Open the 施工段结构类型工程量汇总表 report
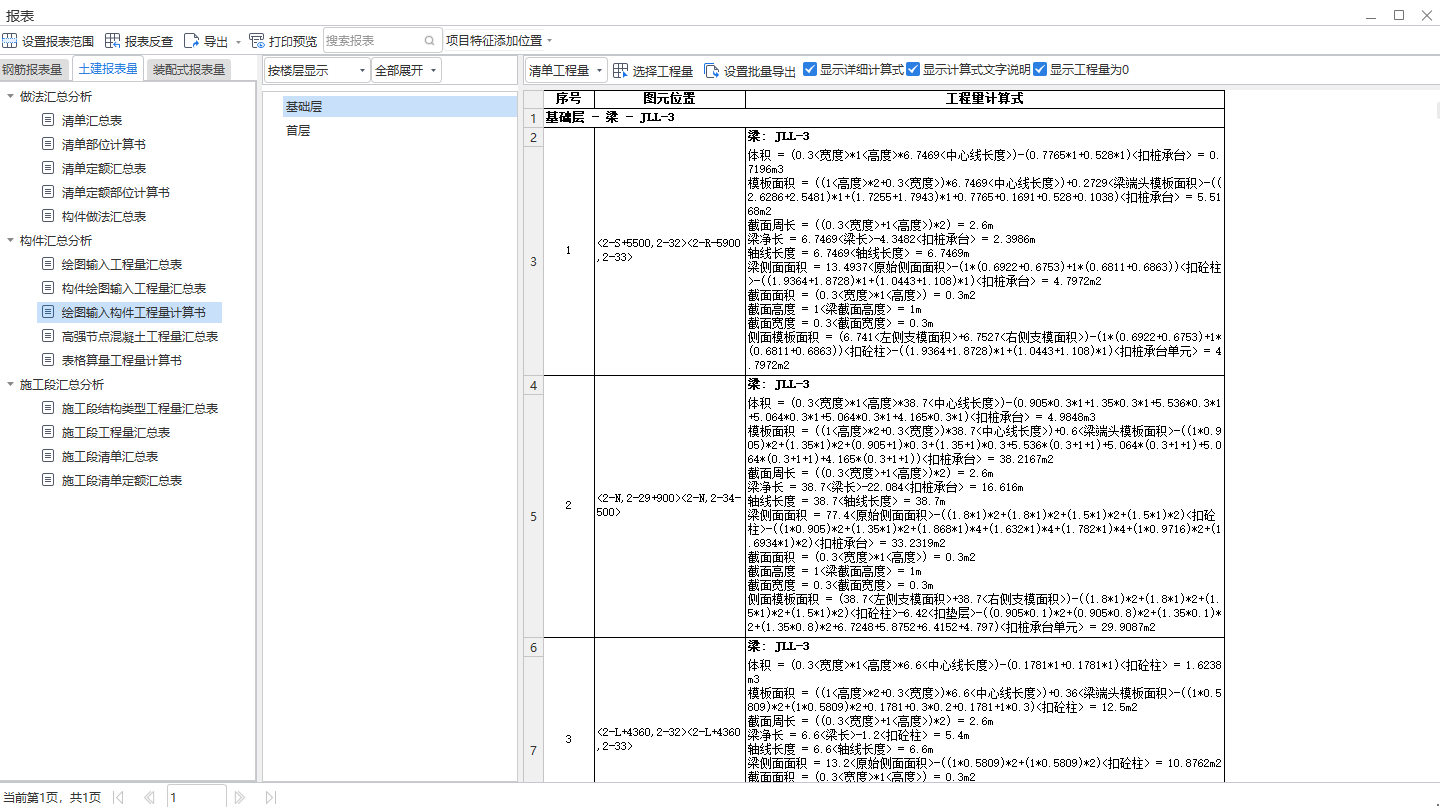 click(x=140, y=408)
